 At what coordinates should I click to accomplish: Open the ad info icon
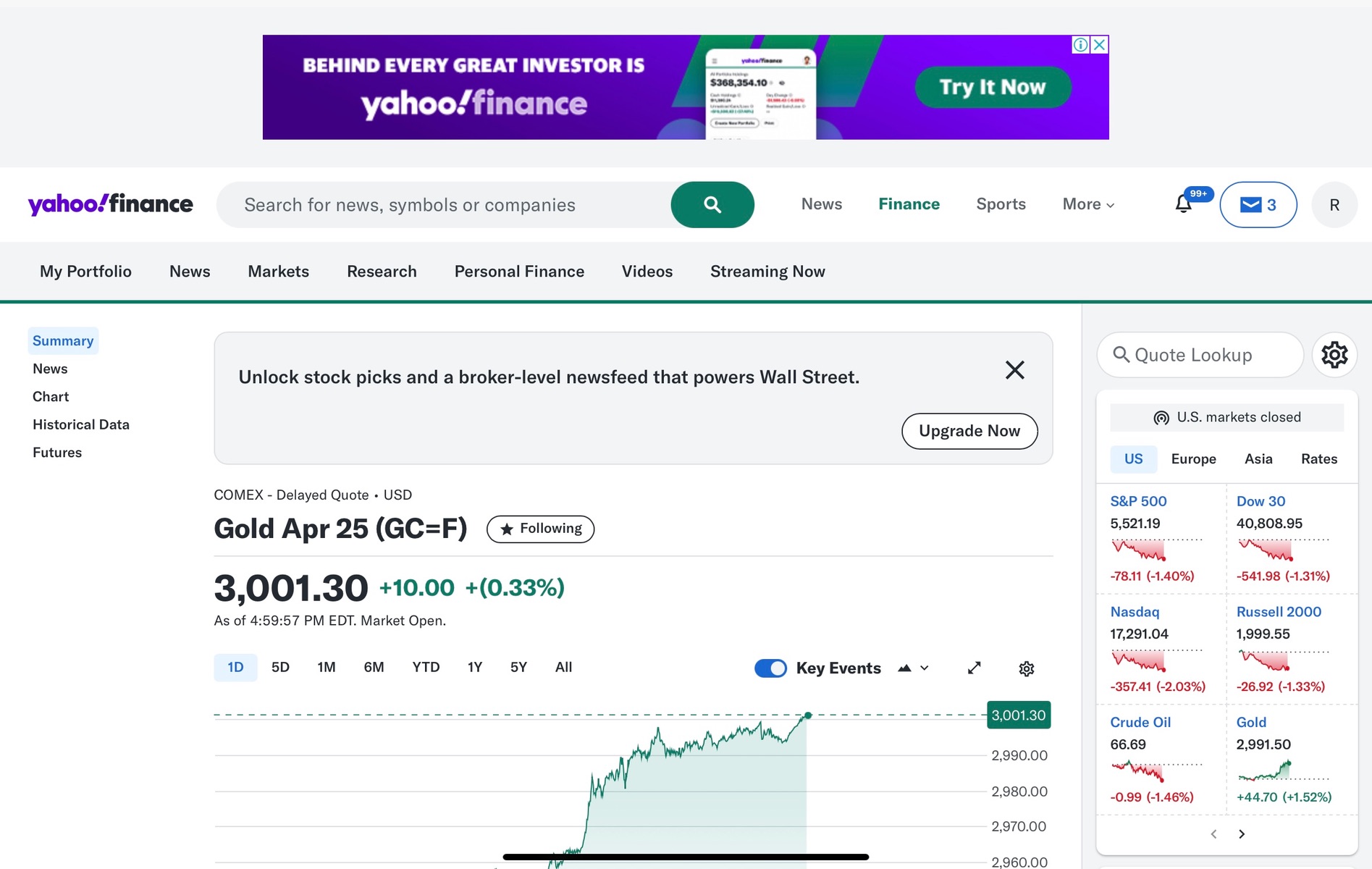coord(1080,45)
